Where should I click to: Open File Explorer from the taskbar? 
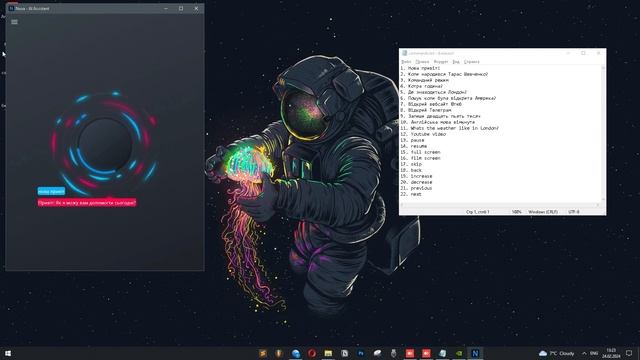[x=328, y=353]
